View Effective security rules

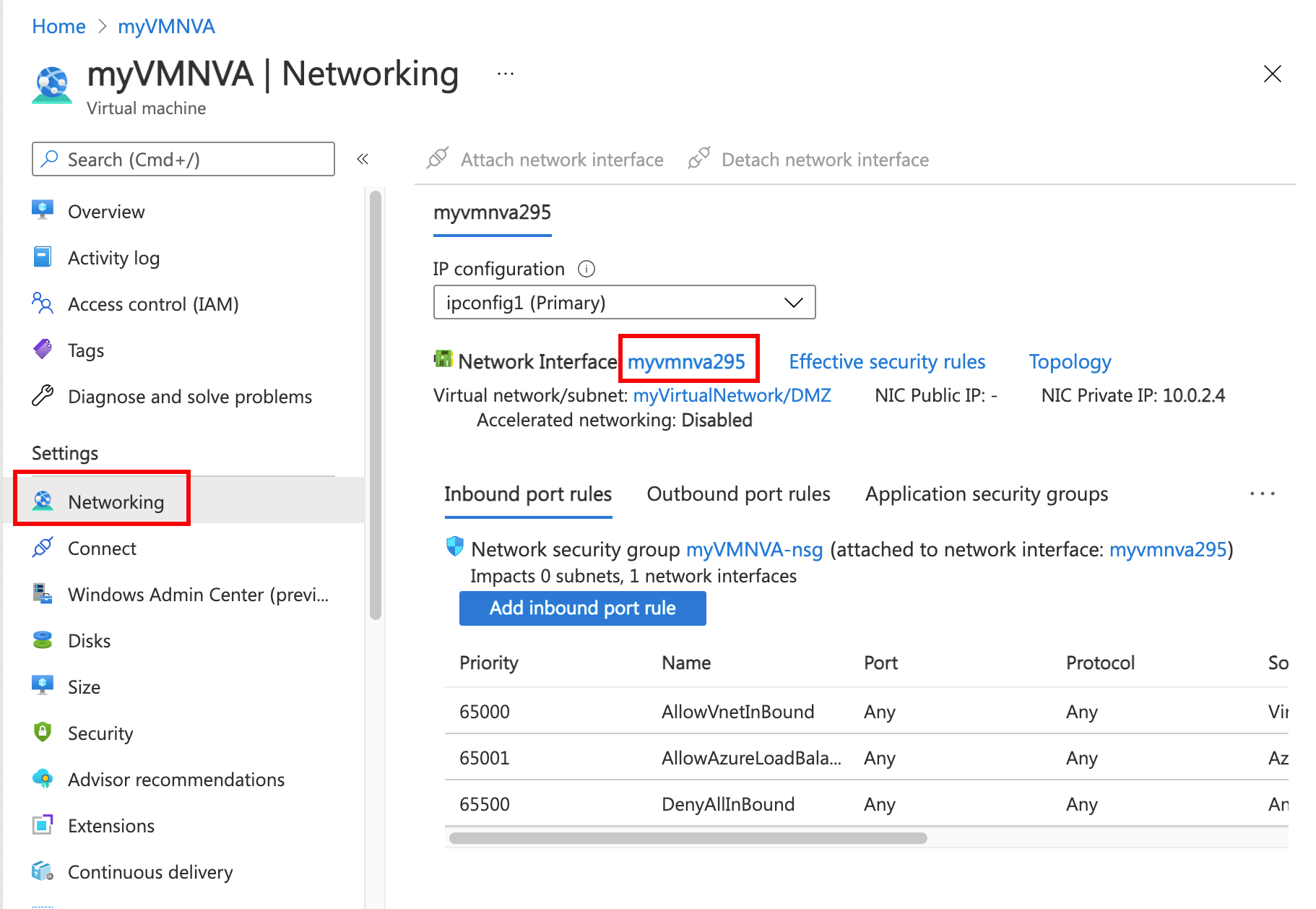pos(887,361)
